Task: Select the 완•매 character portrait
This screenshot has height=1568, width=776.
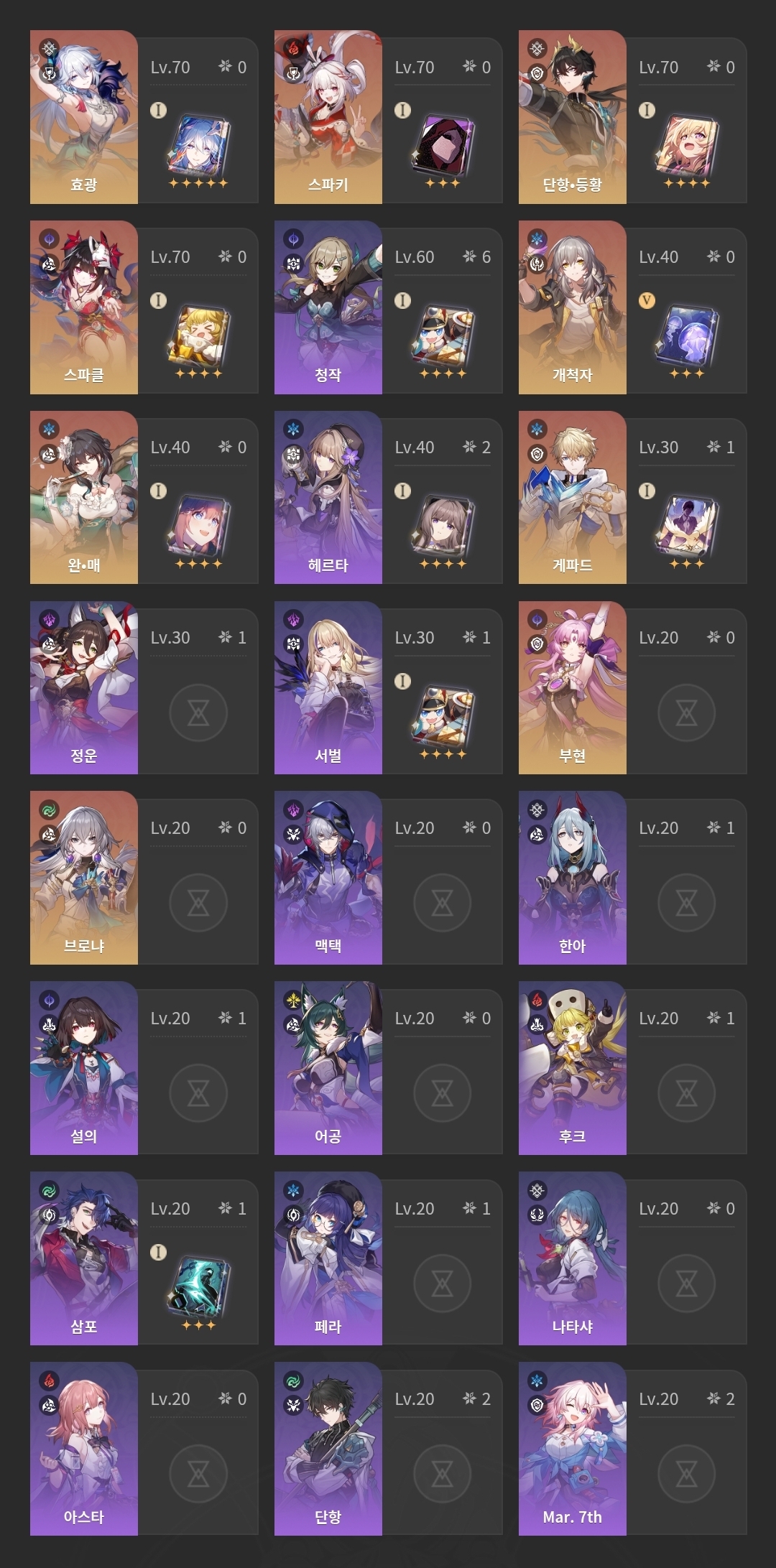Action: click(84, 498)
